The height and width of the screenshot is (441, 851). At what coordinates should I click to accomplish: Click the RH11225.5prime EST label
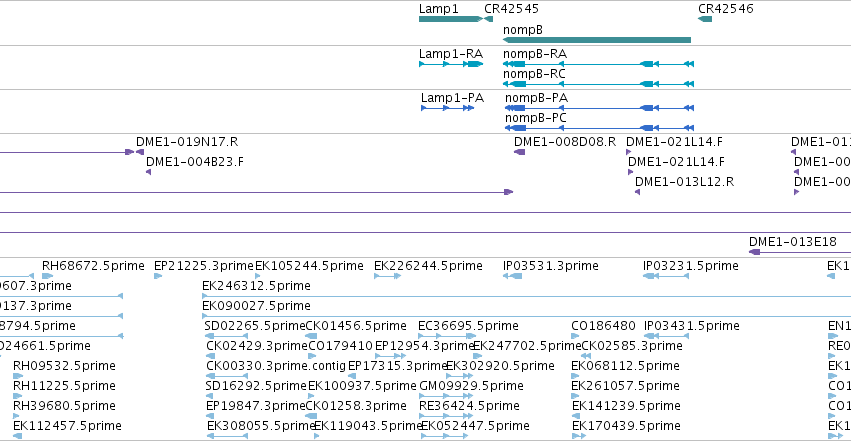point(64,386)
